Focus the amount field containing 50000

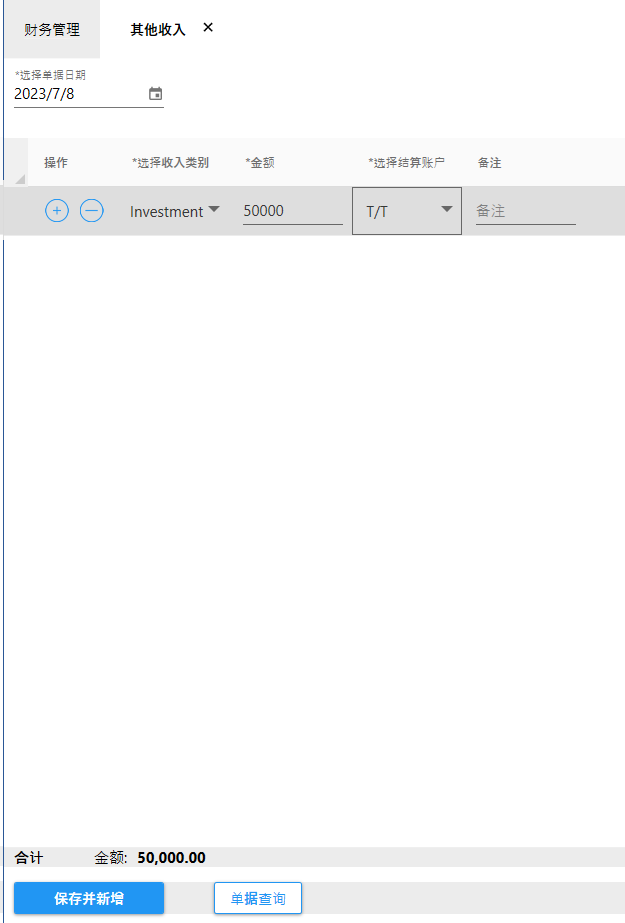tap(292, 211)
